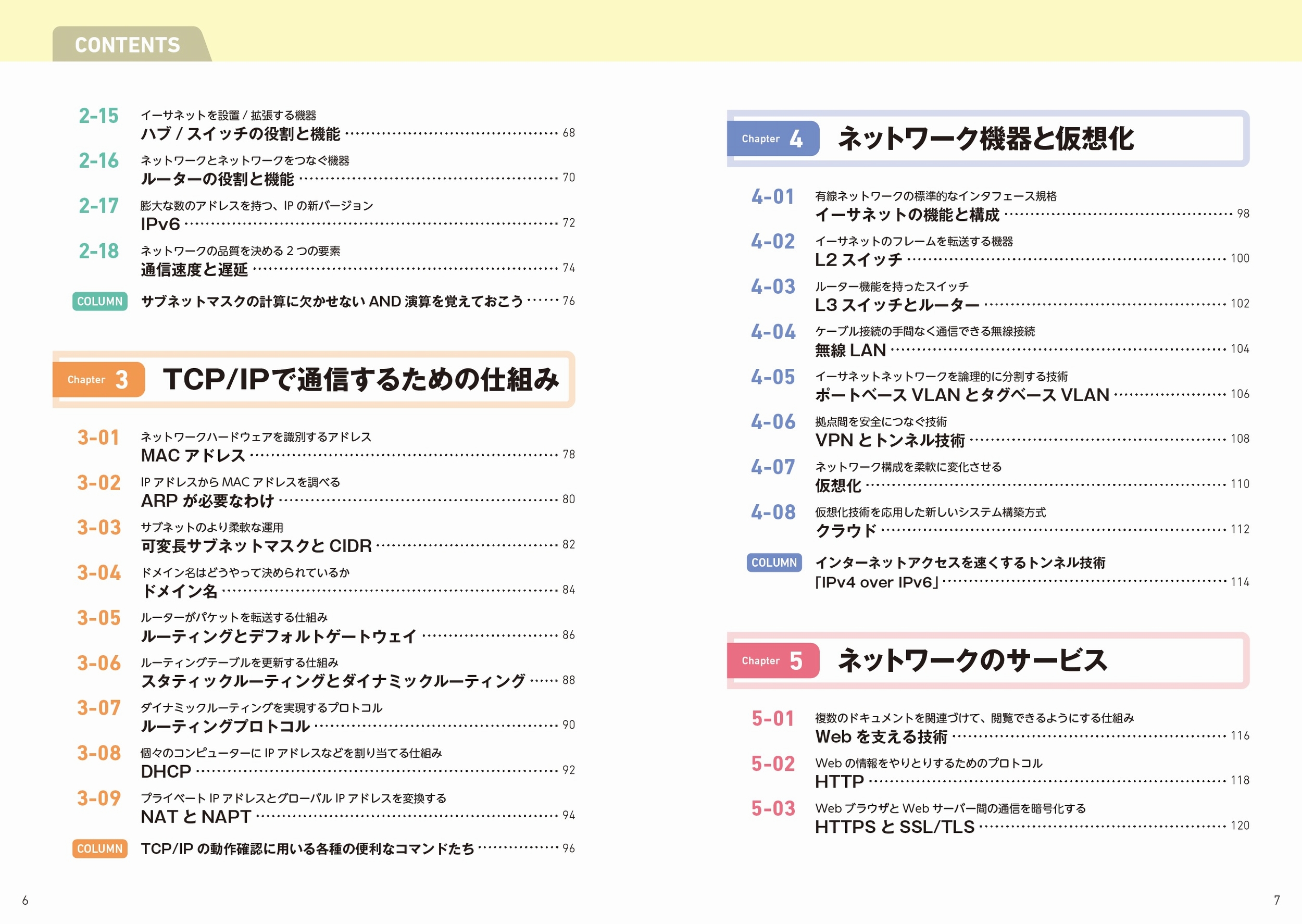Click subtitle IP アドレスから MAC アドレスを調べる

pos(241,482)
